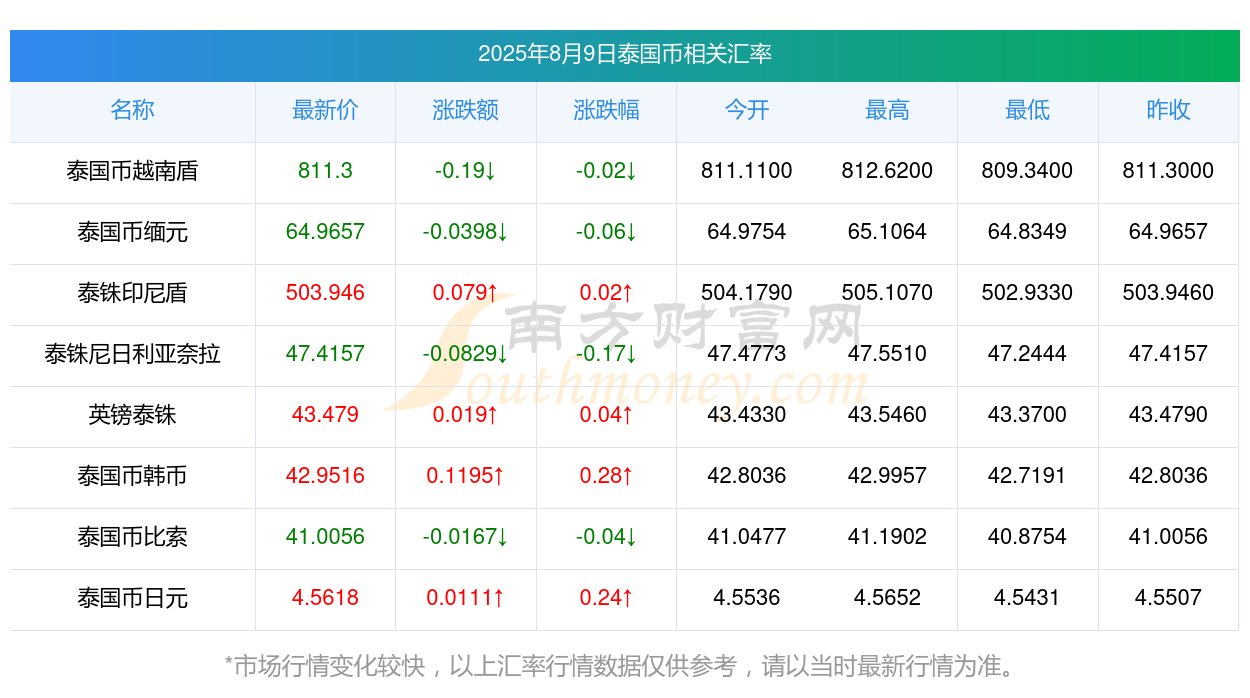Screen dimensions: 1250x698
Task: Click the row name 泰国币越南盾
Action: coord(132,171)
